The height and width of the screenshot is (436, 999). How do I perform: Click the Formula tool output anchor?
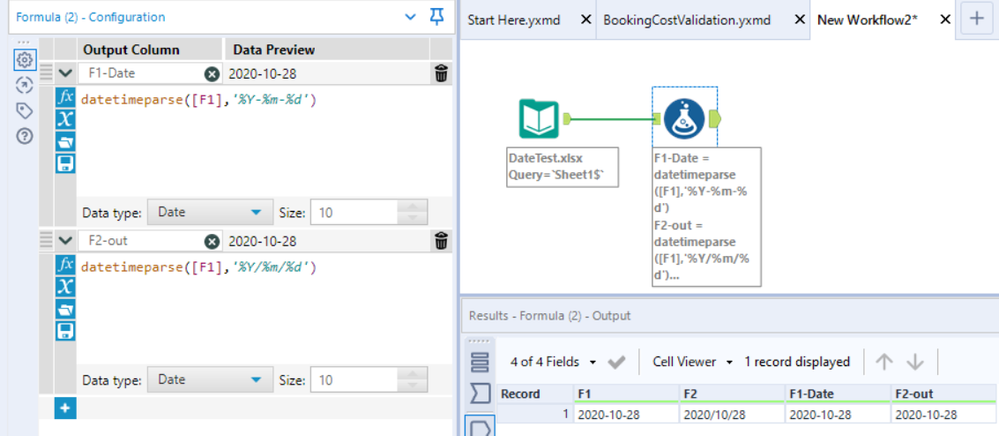[714, 119]
